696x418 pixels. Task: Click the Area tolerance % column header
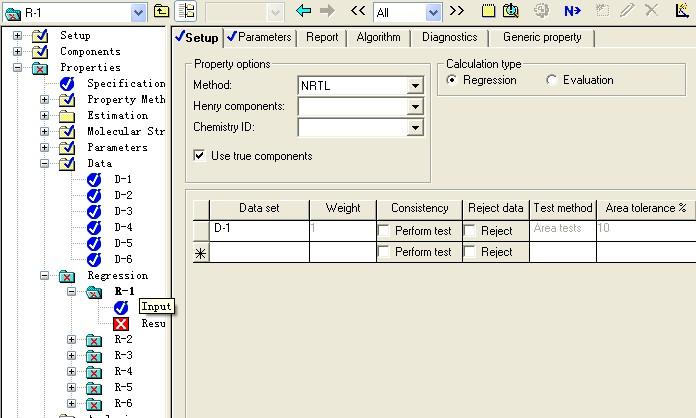(x=646, y=209)
